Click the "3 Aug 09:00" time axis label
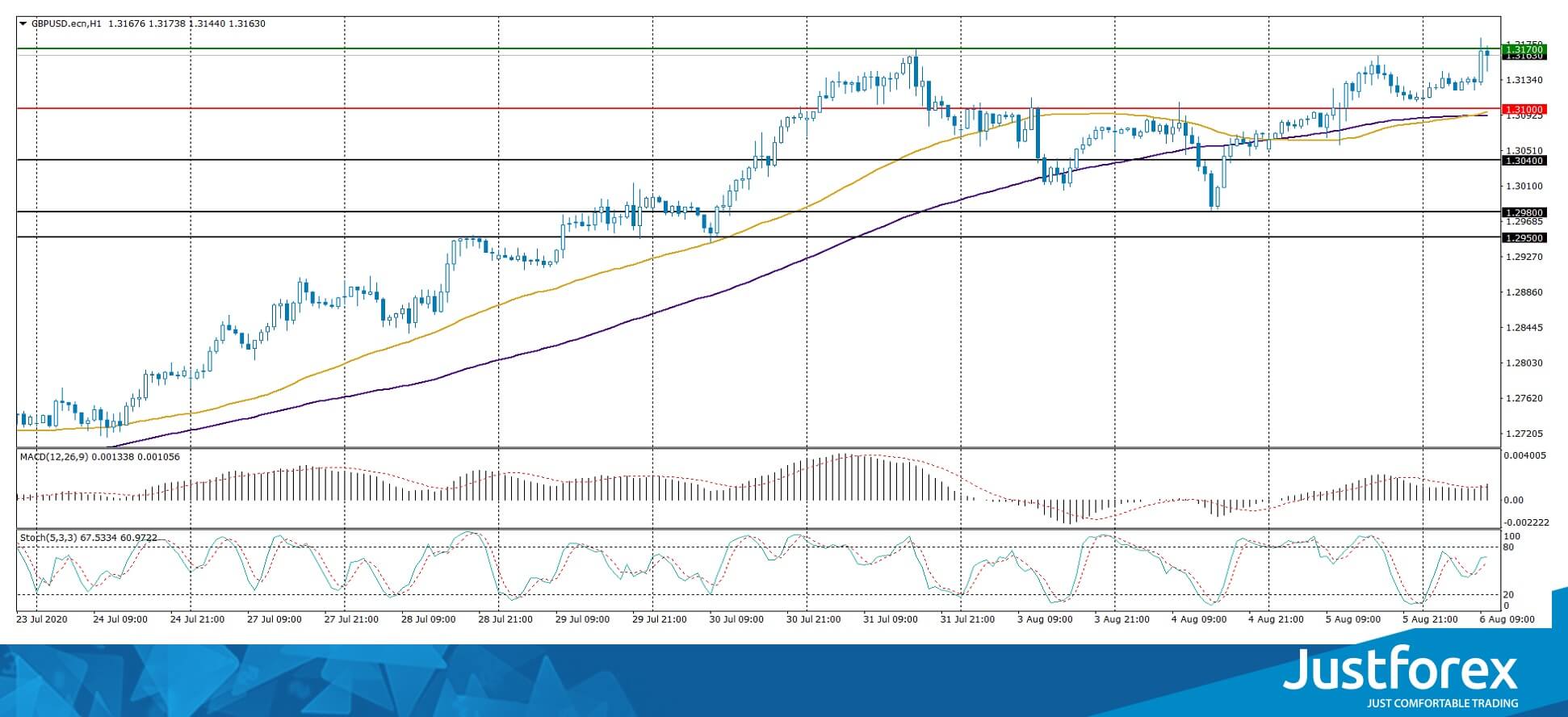Viewport: 1568px width, 717px height. coord(1045,620)
